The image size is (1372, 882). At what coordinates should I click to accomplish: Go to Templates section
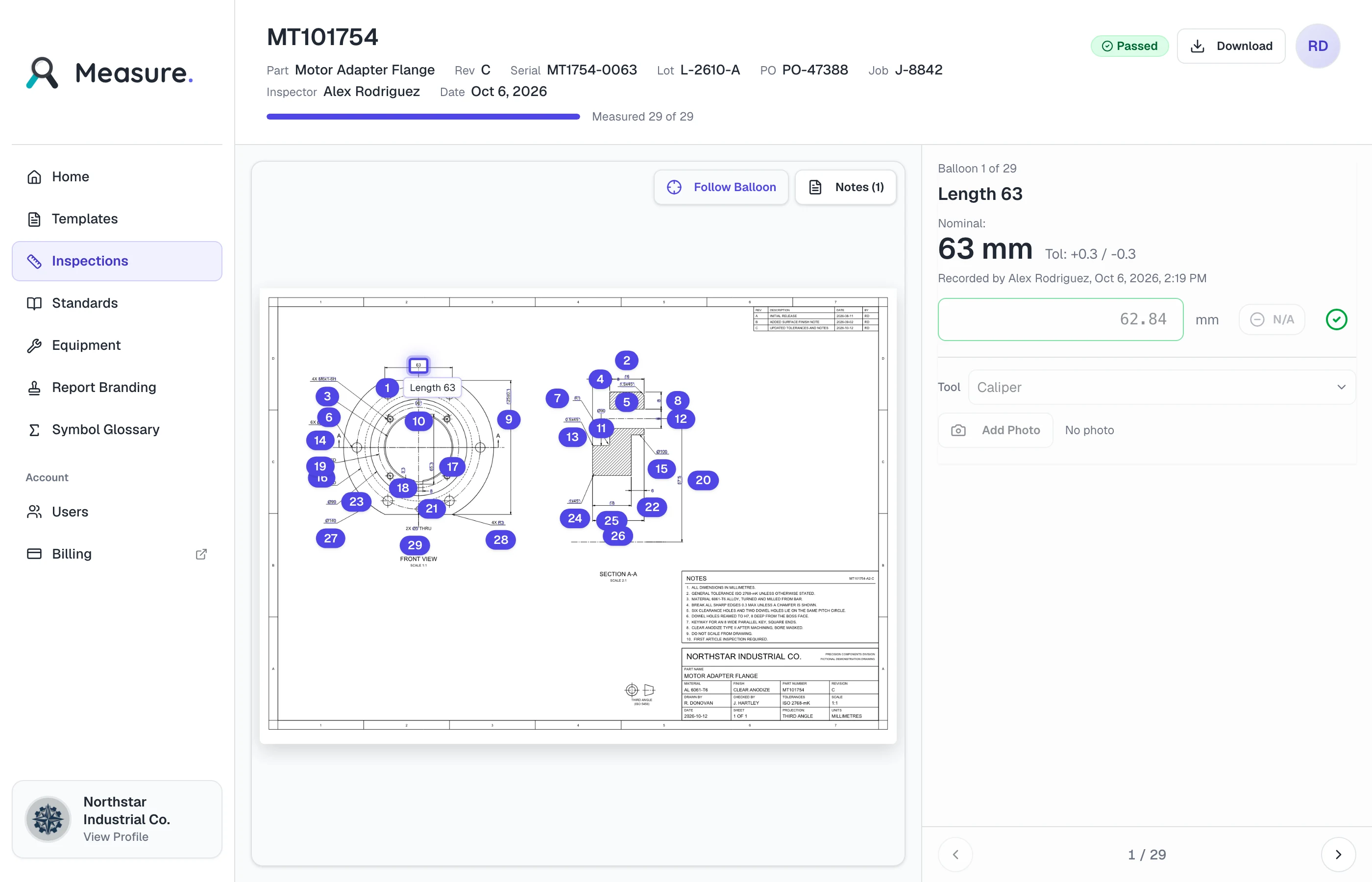point(117,219)
